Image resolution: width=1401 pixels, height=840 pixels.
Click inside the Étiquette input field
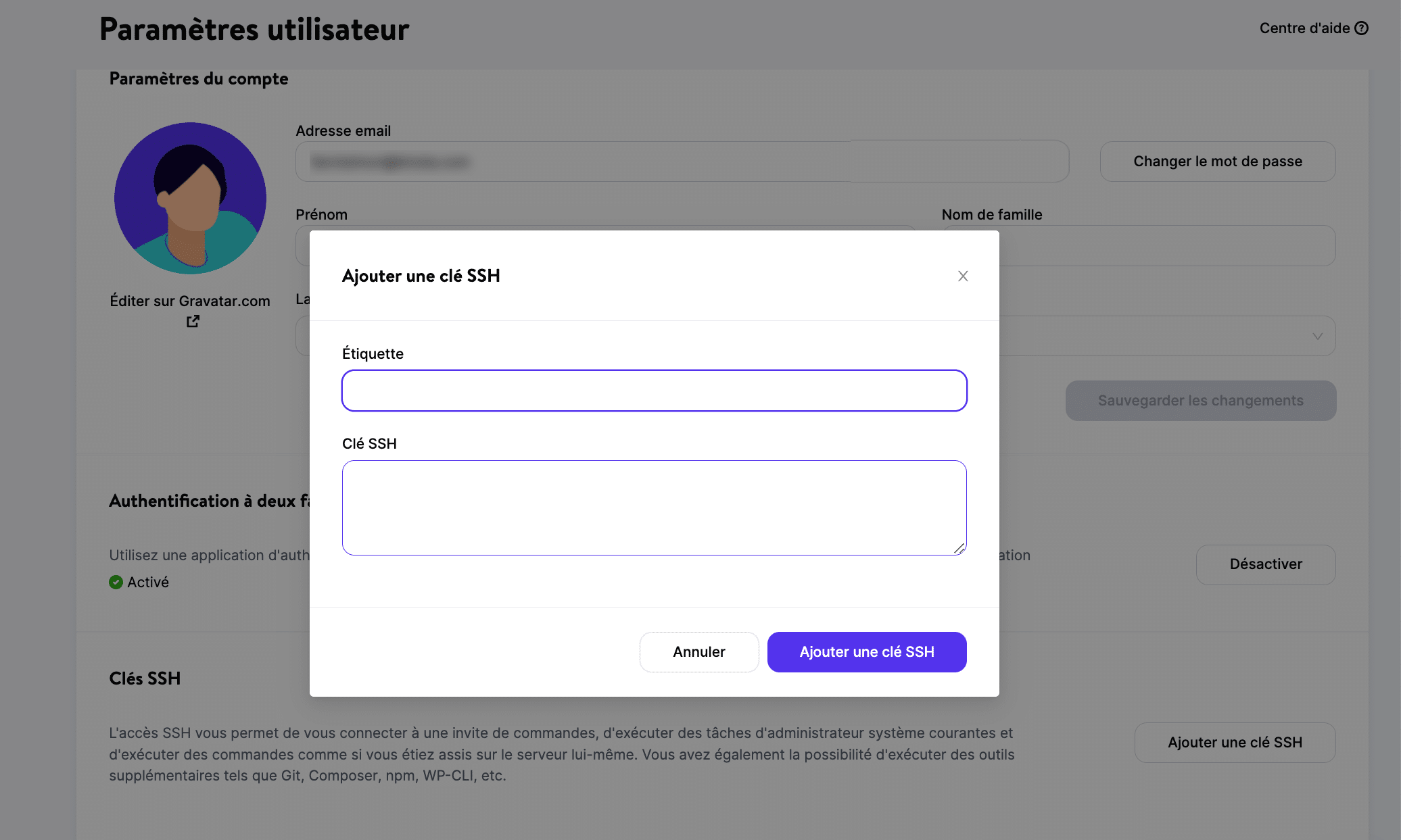pos(653,391)
